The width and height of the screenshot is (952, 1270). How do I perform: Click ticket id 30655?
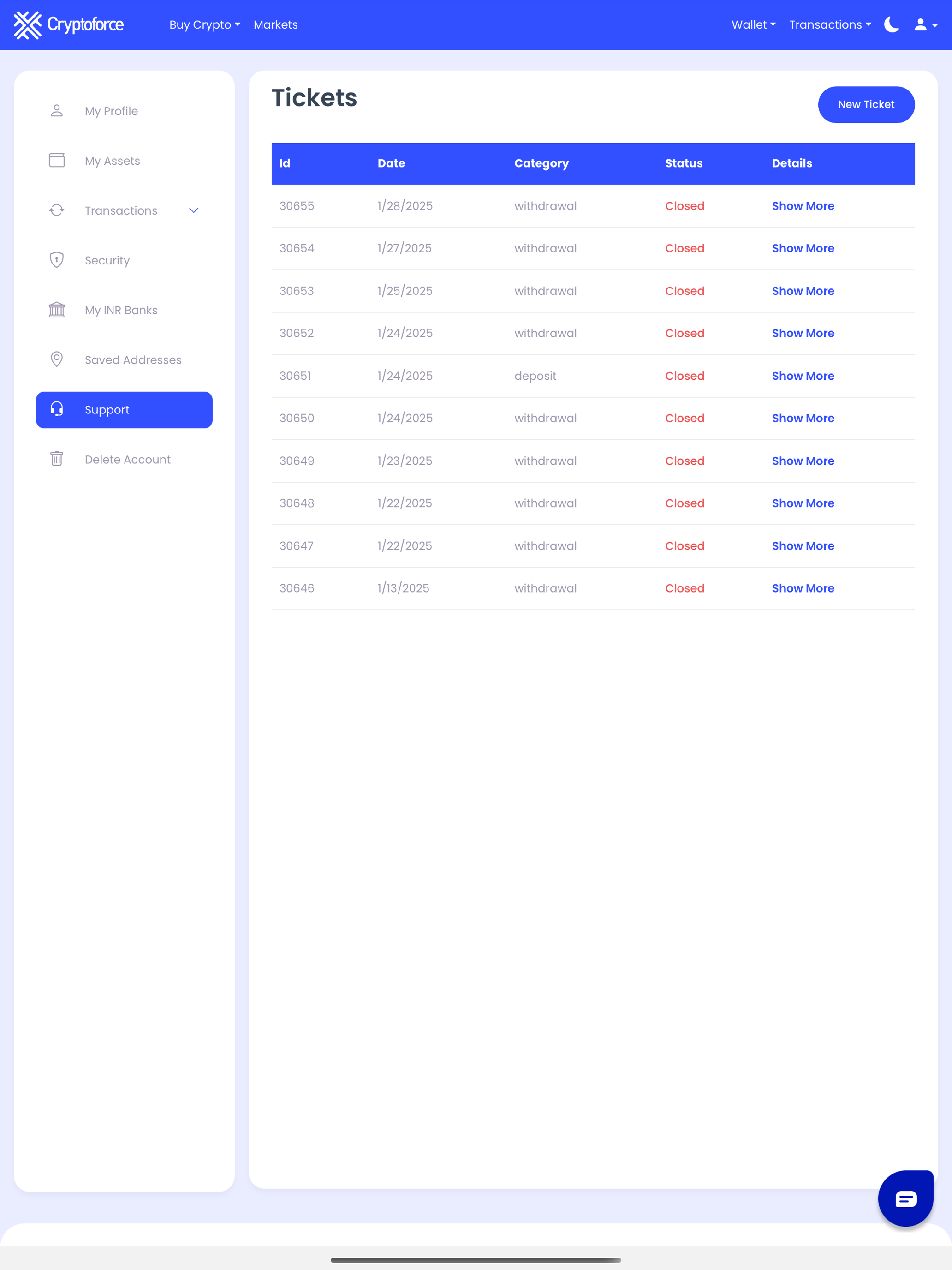[297, 206]
